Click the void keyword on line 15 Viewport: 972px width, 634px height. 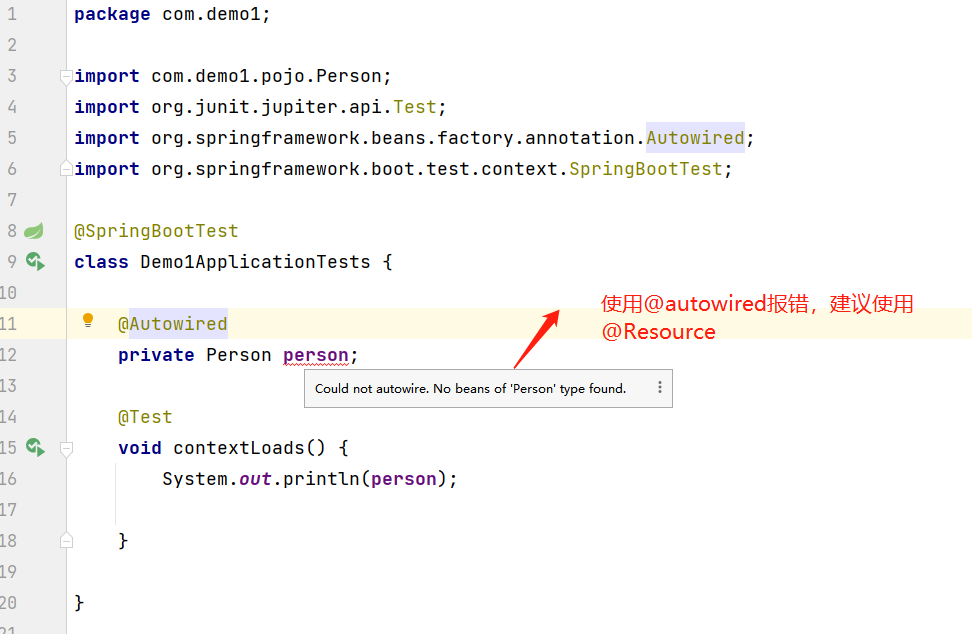pos(139,448)
